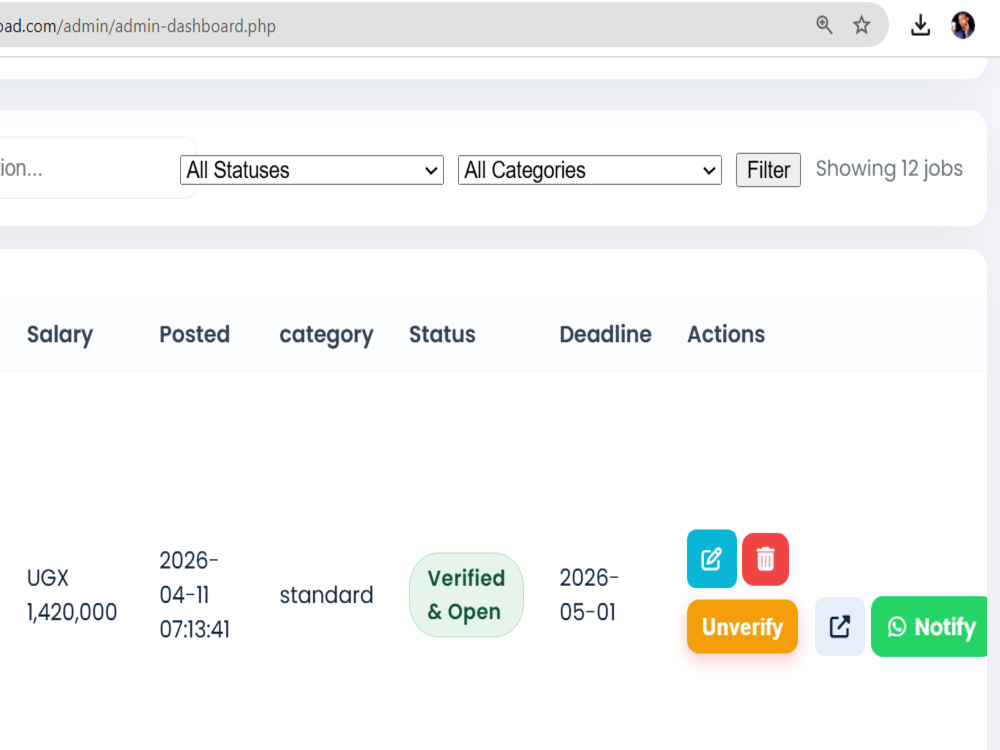Click the Verified & Open status badge
The height and width of the screenshot is (750, 1000).
[466, 594]
